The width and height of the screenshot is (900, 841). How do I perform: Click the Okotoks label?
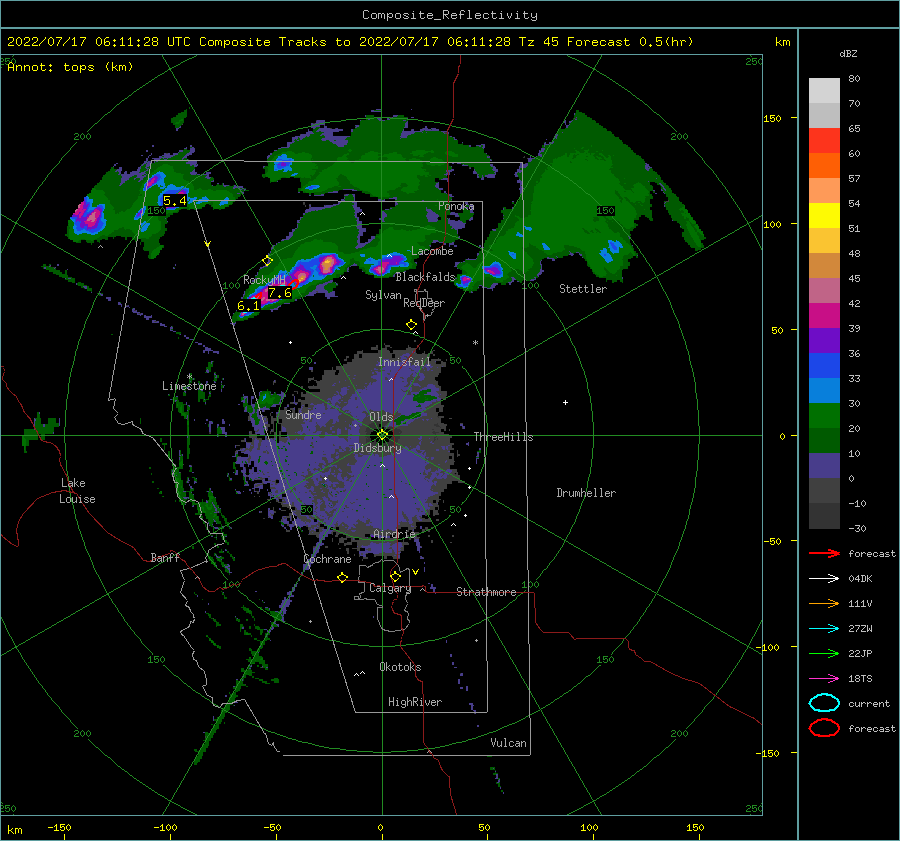pyautogui.click(x=400, y=666)
